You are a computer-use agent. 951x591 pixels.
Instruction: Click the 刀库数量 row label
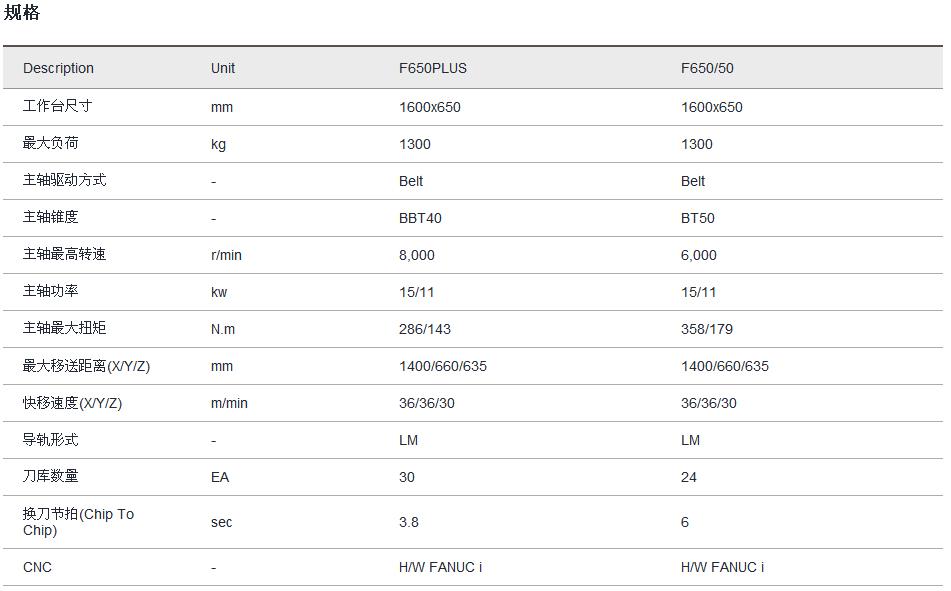[50, 476]
